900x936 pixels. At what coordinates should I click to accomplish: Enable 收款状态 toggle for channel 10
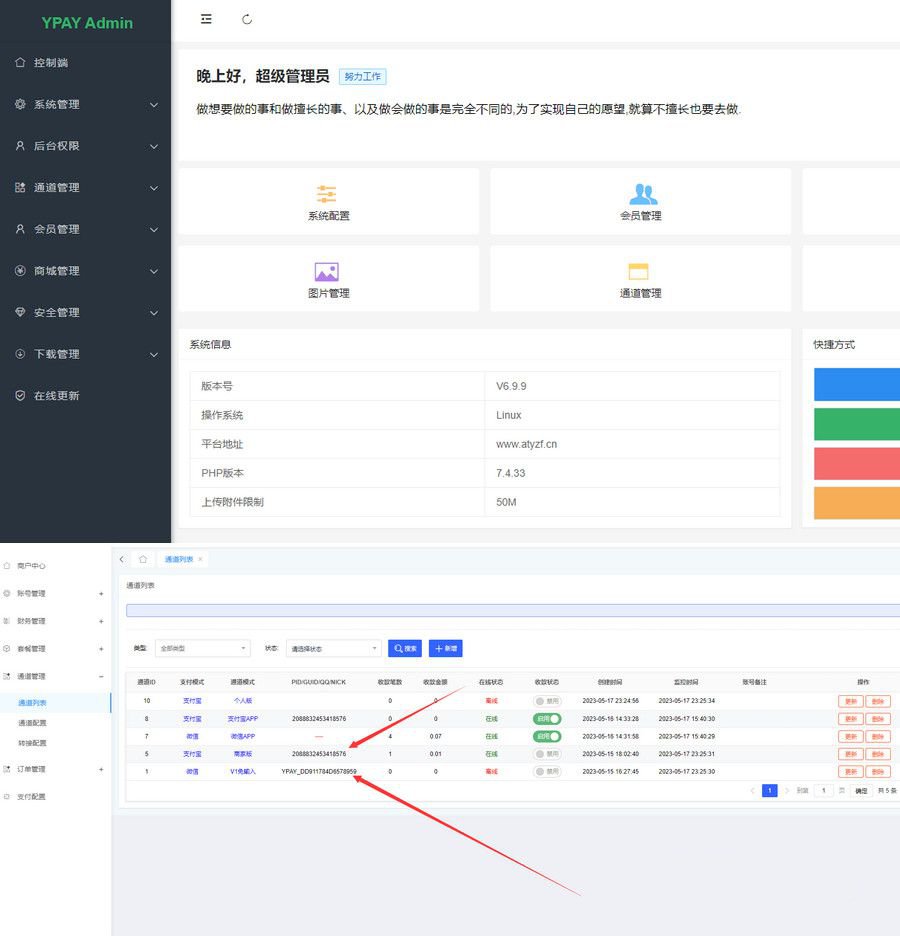coord(548,701)
